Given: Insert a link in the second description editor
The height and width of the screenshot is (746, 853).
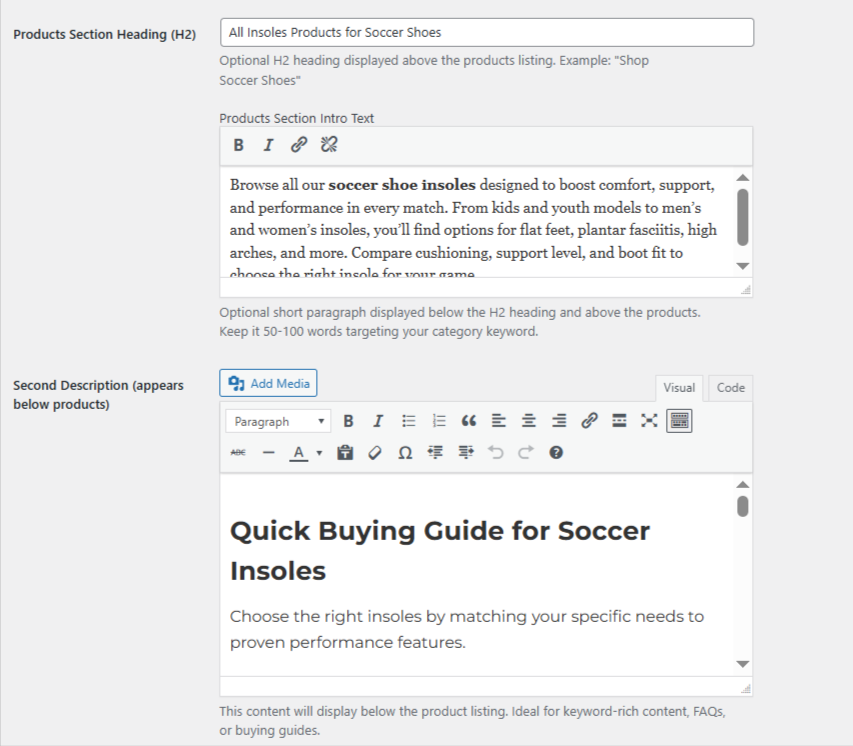Looking at the screenshot, I should click(588, 420).
